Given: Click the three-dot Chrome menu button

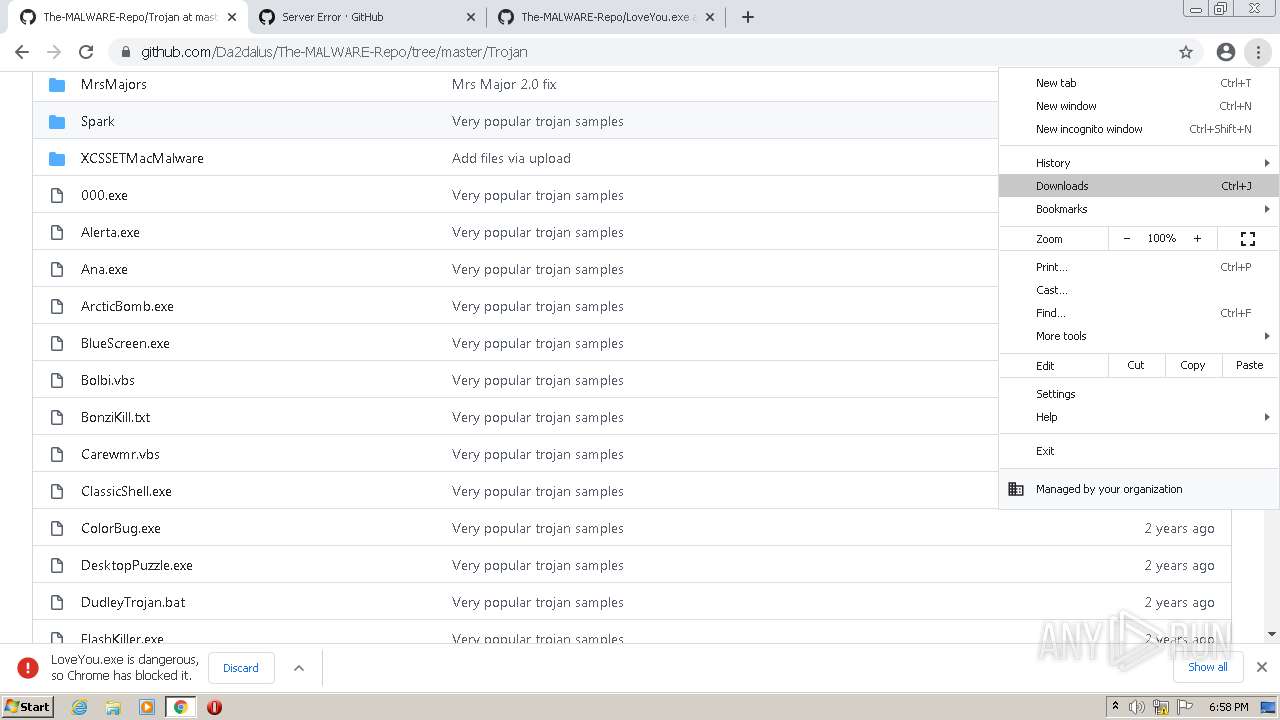Looking at the screenshot, I should click(1258, 52).
